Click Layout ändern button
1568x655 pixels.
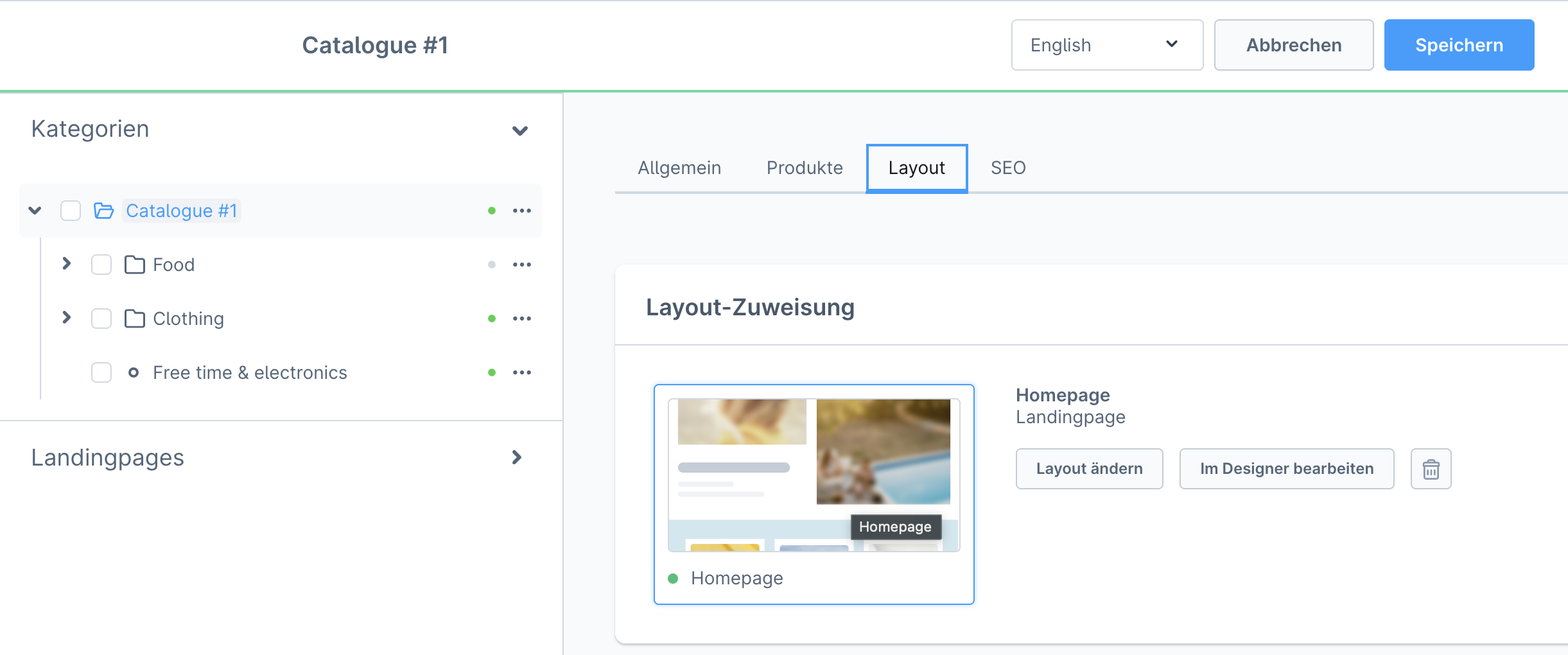tap(1089, 469)
